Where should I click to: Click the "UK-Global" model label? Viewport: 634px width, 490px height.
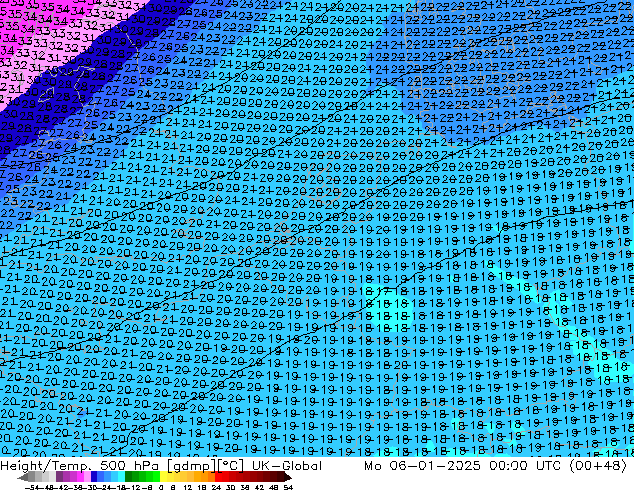coord(287,466)
